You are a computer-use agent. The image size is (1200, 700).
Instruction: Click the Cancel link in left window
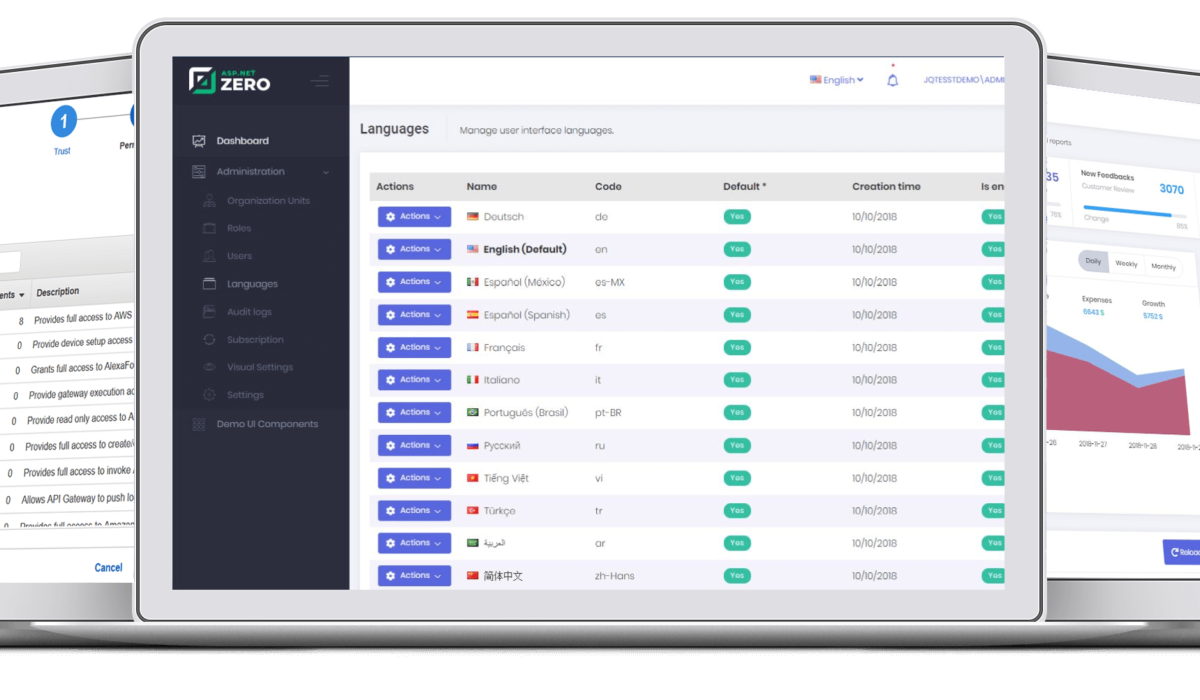point(108,567)
